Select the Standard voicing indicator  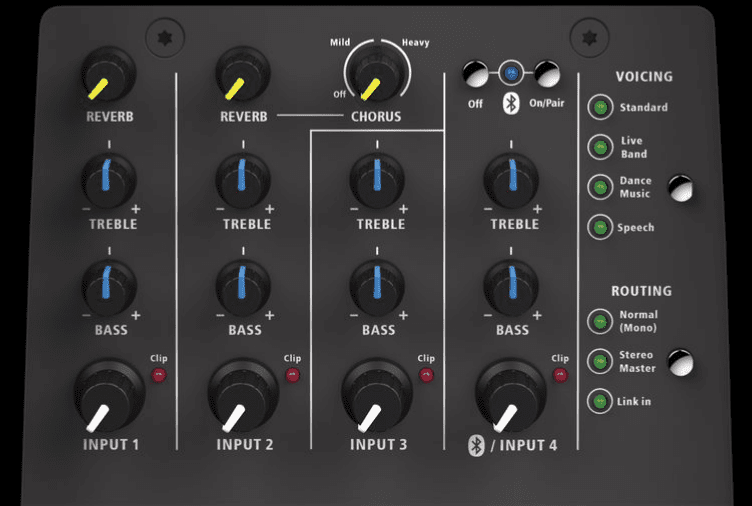(600, 107)
